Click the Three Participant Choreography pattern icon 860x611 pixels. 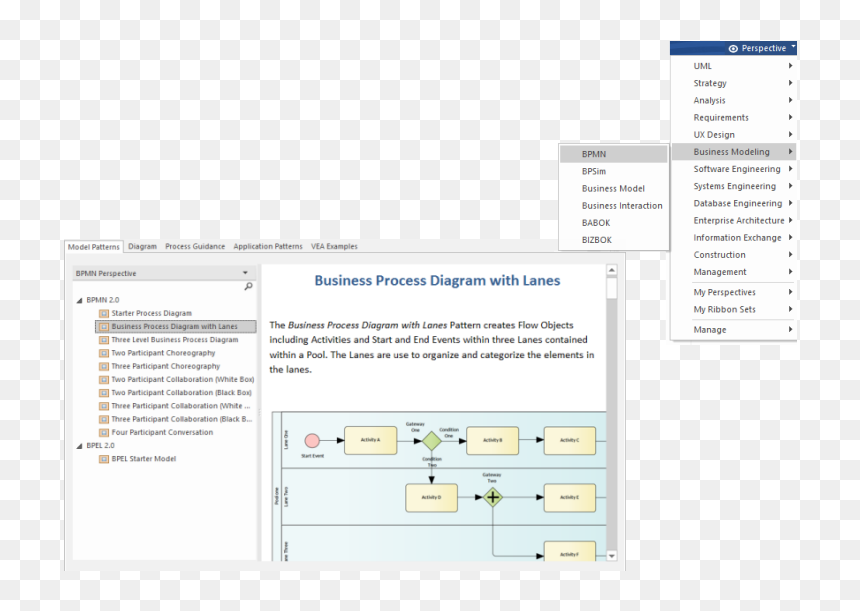[104, 366]
